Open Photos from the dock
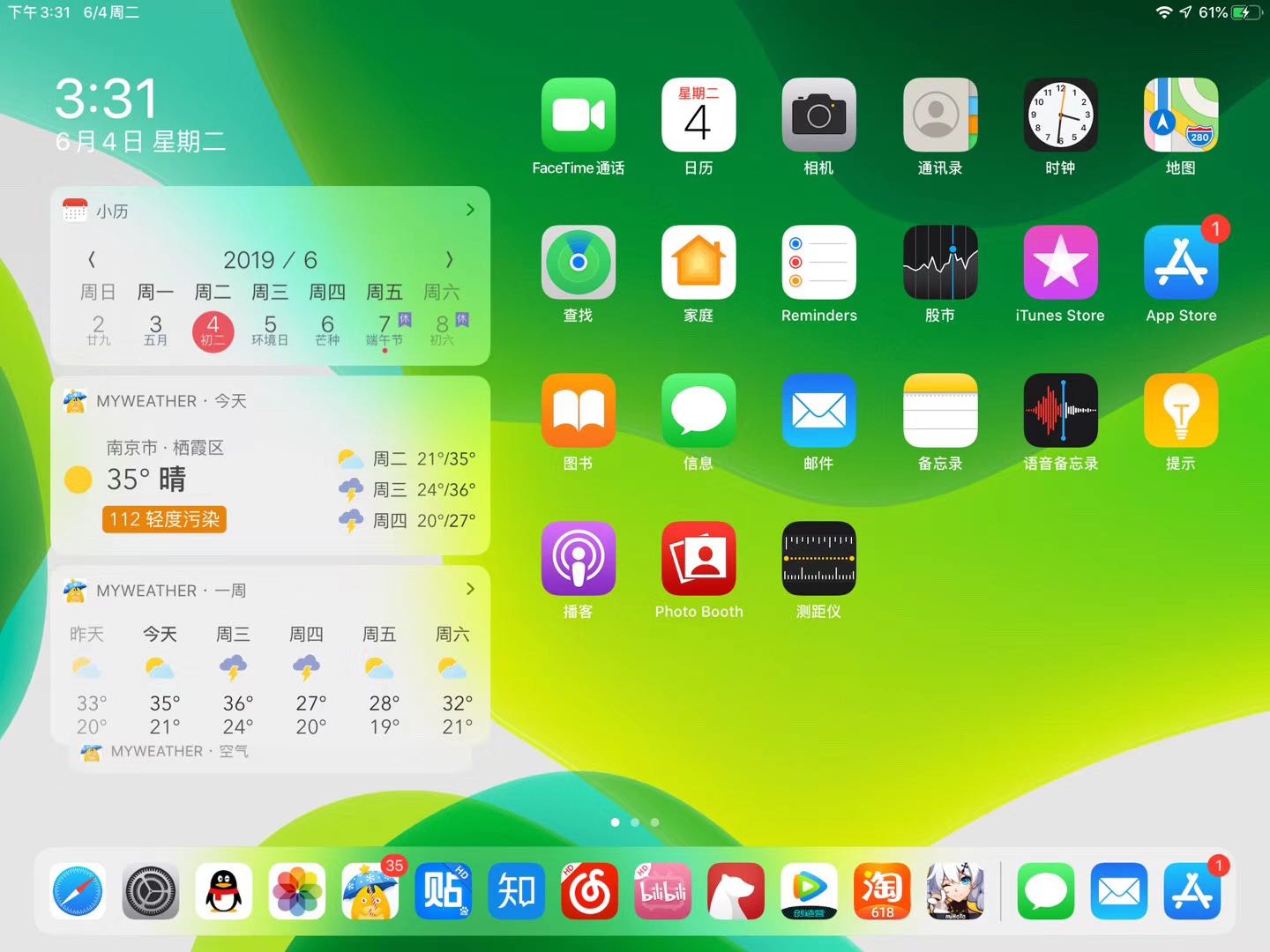Screen dimensions: 1270x952 click(x=297, y=892)
